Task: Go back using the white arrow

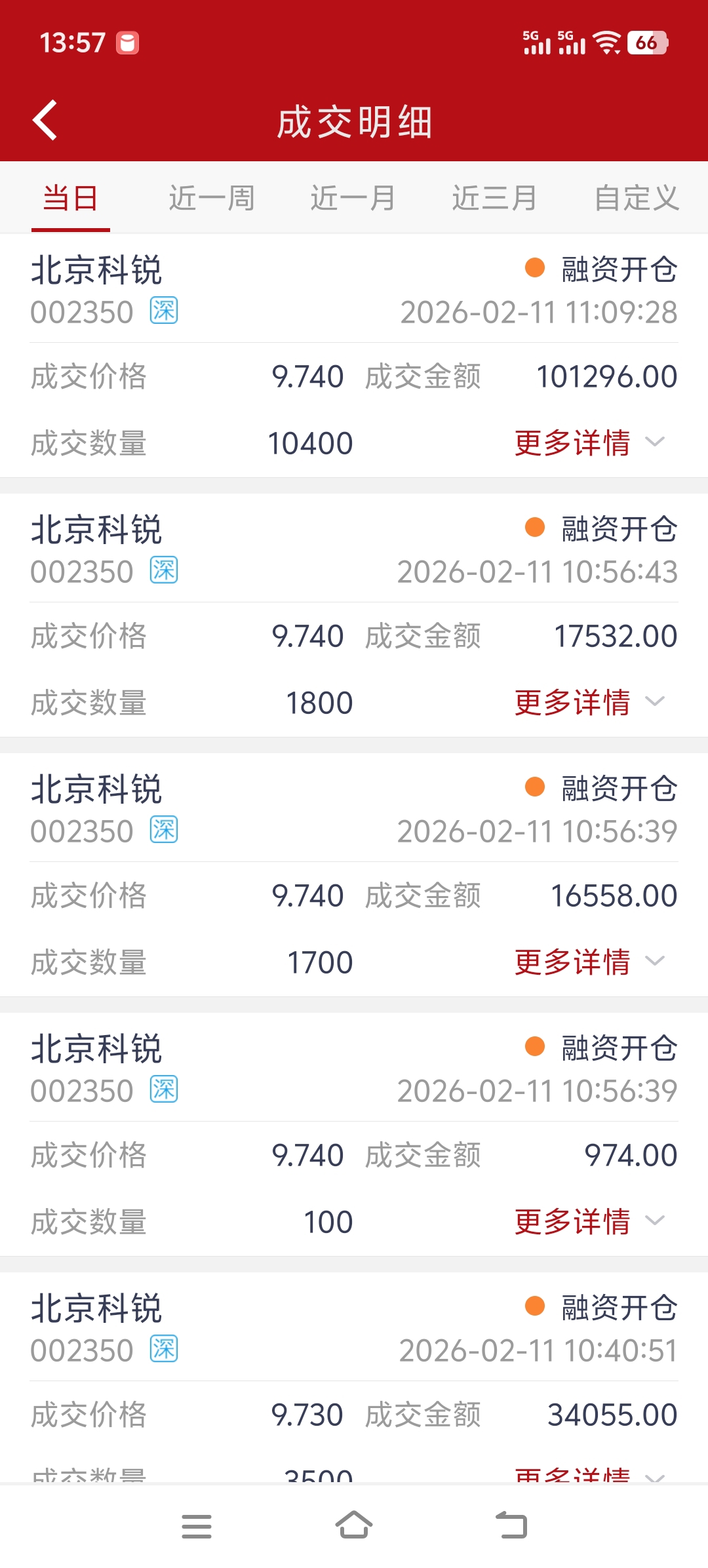Action: pos(45,120)
